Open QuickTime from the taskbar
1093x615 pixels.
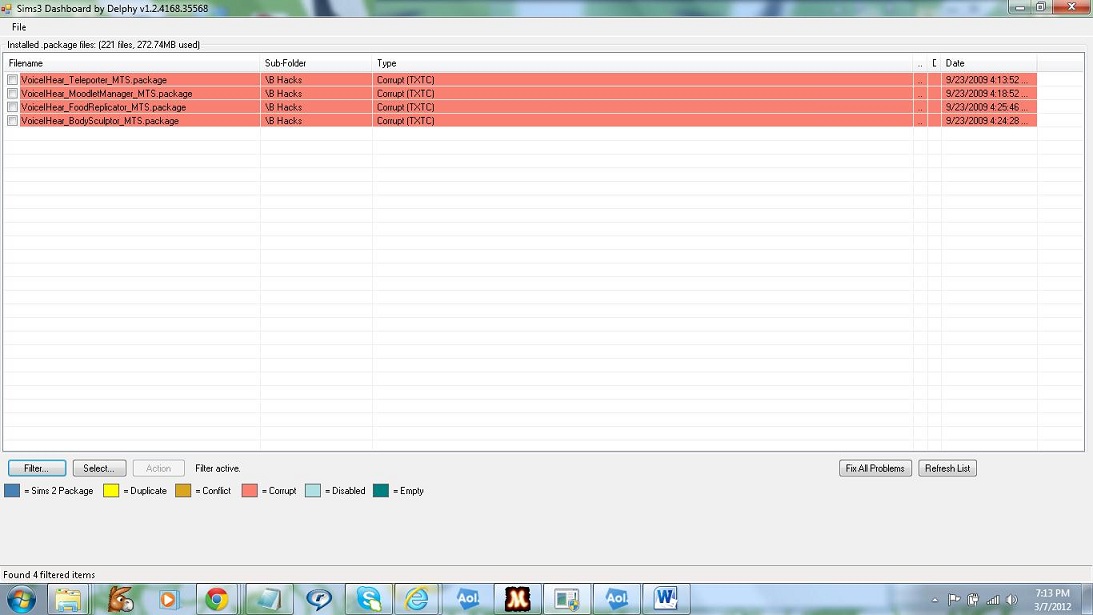click(x=317, y=598)
